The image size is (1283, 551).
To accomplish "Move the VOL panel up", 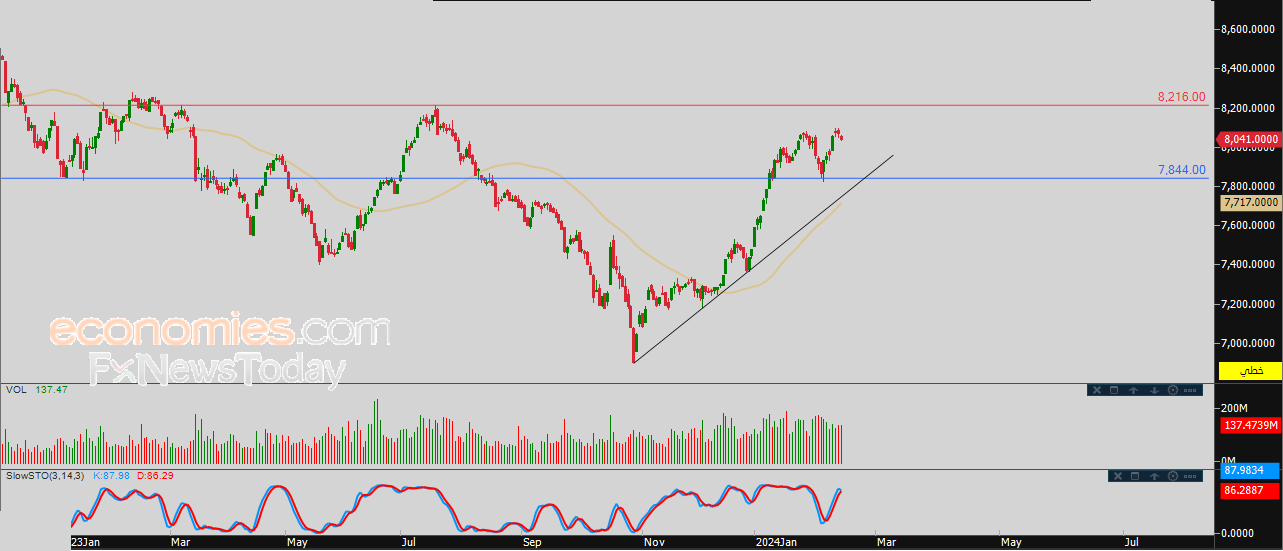I will point(1133,390).
